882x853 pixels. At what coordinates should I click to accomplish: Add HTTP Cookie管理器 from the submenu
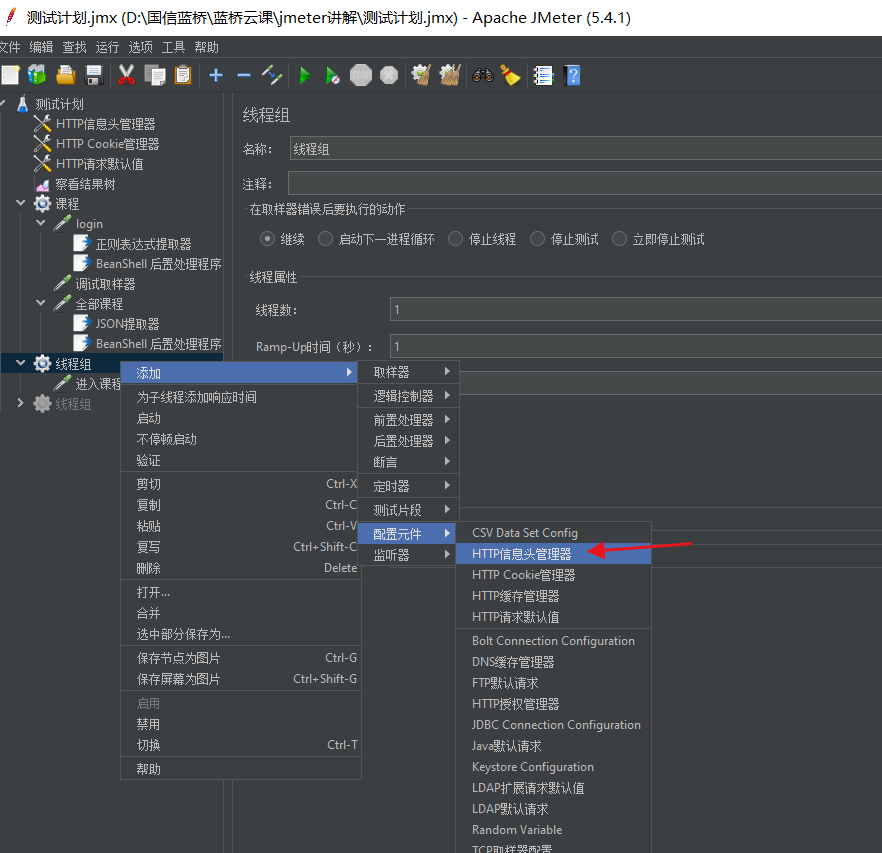click(554, 575)
